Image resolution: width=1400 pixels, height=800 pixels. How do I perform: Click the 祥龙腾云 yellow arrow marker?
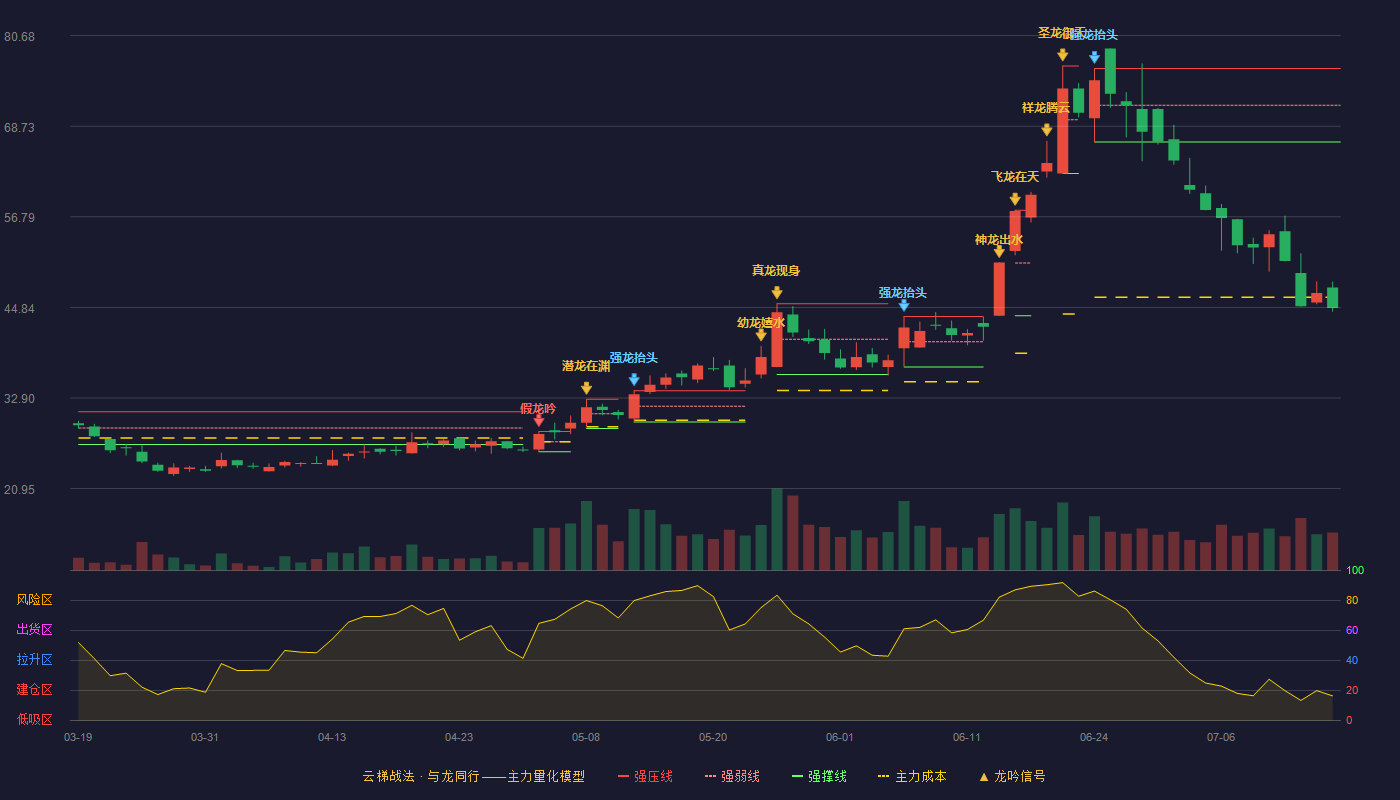(1047, 130)
